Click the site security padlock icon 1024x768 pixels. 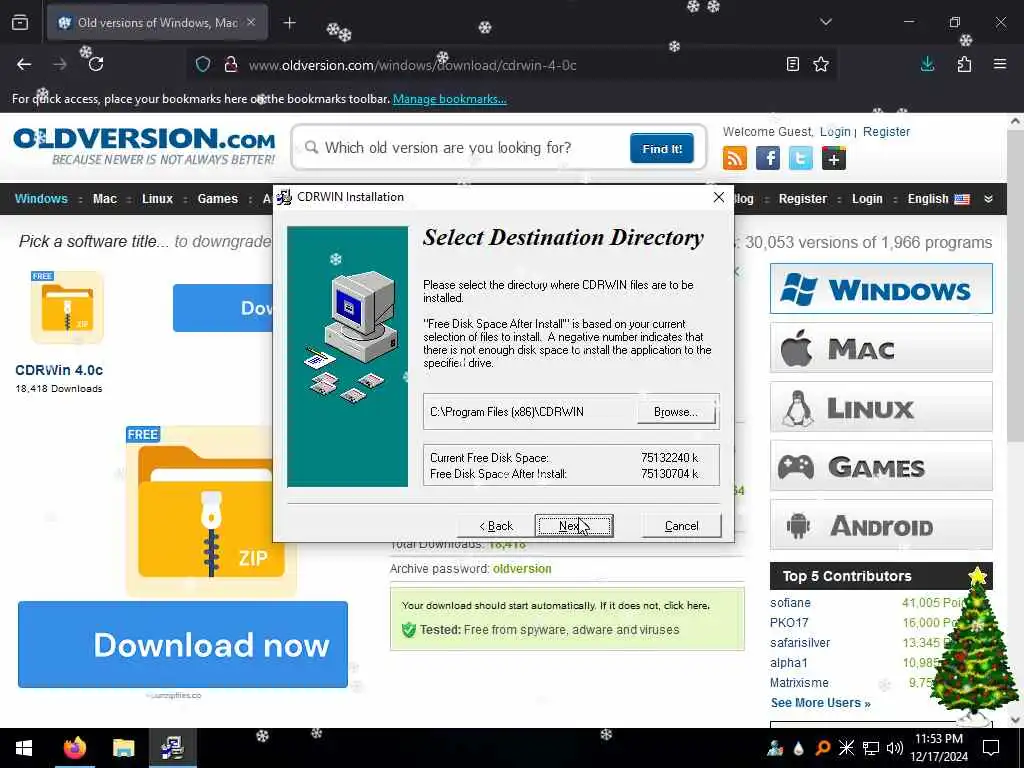coord(231,65)
